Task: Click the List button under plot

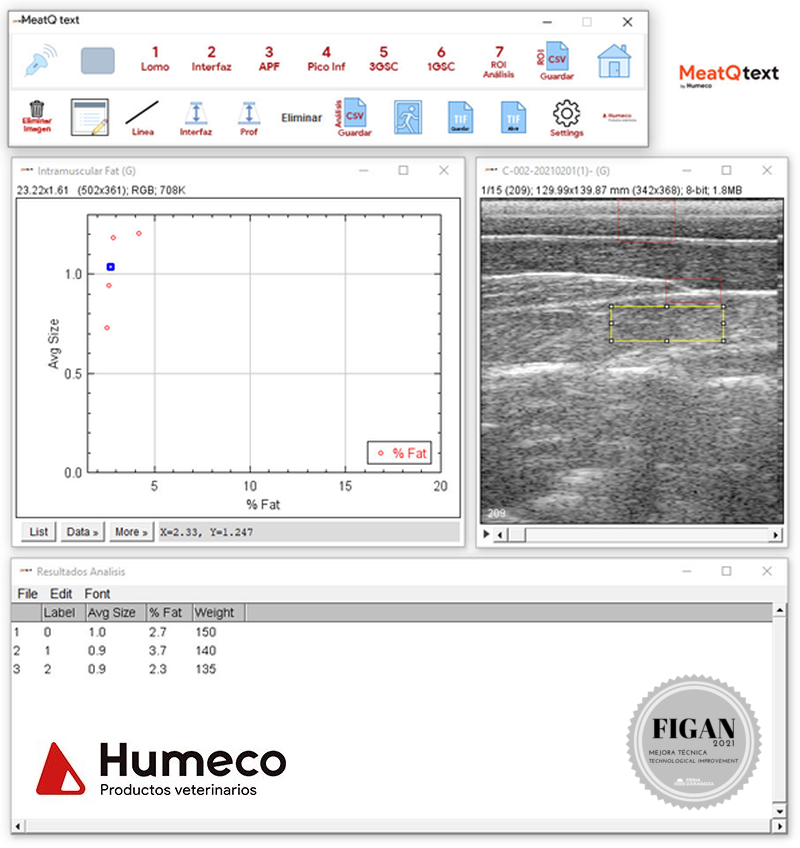Action: pos(38,532)
